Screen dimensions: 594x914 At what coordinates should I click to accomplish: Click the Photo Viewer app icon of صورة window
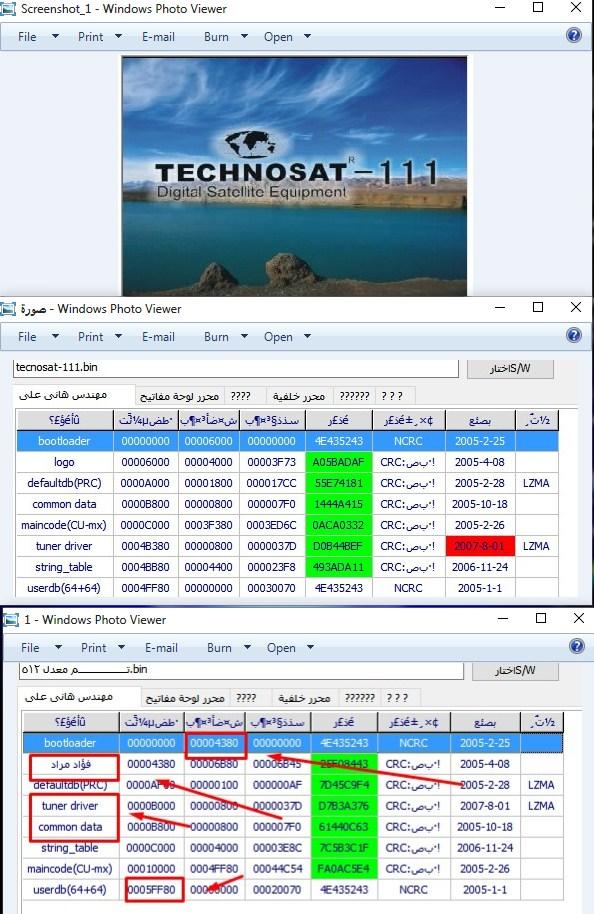(8, 309)
